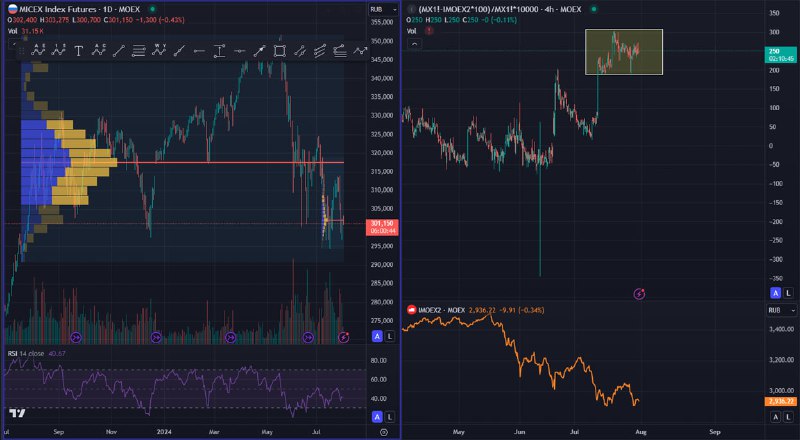Open the spread formula symbol icon
This screenshot has width=800, height=440.
(411, 9)
